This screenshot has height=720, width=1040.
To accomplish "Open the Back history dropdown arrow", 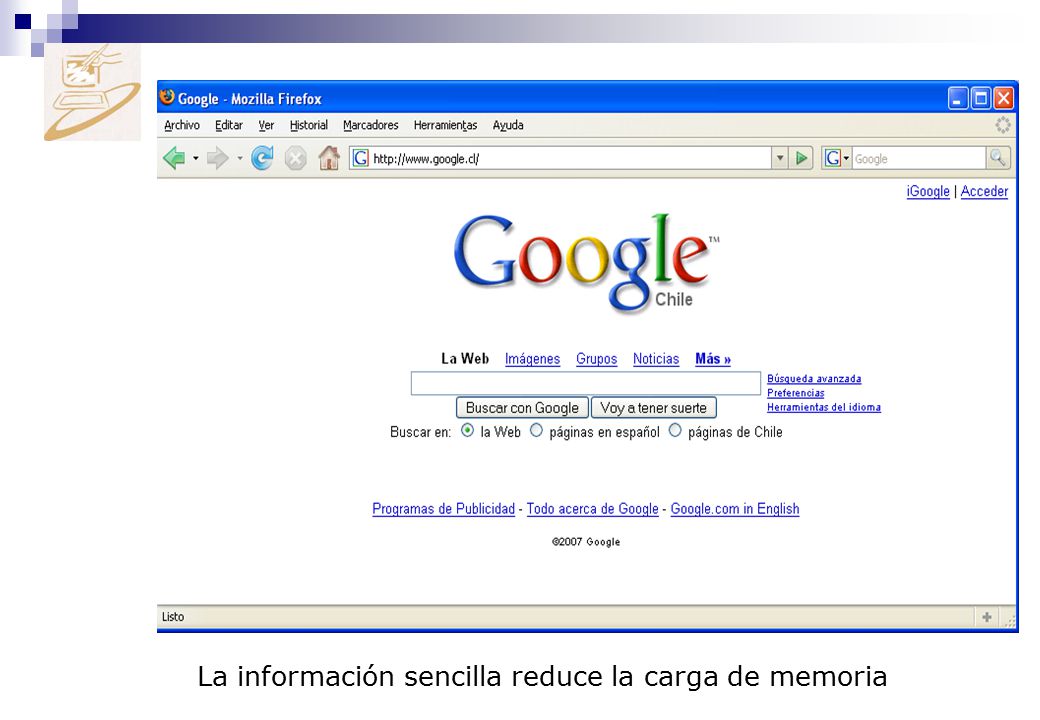I will tap(196, 158).
